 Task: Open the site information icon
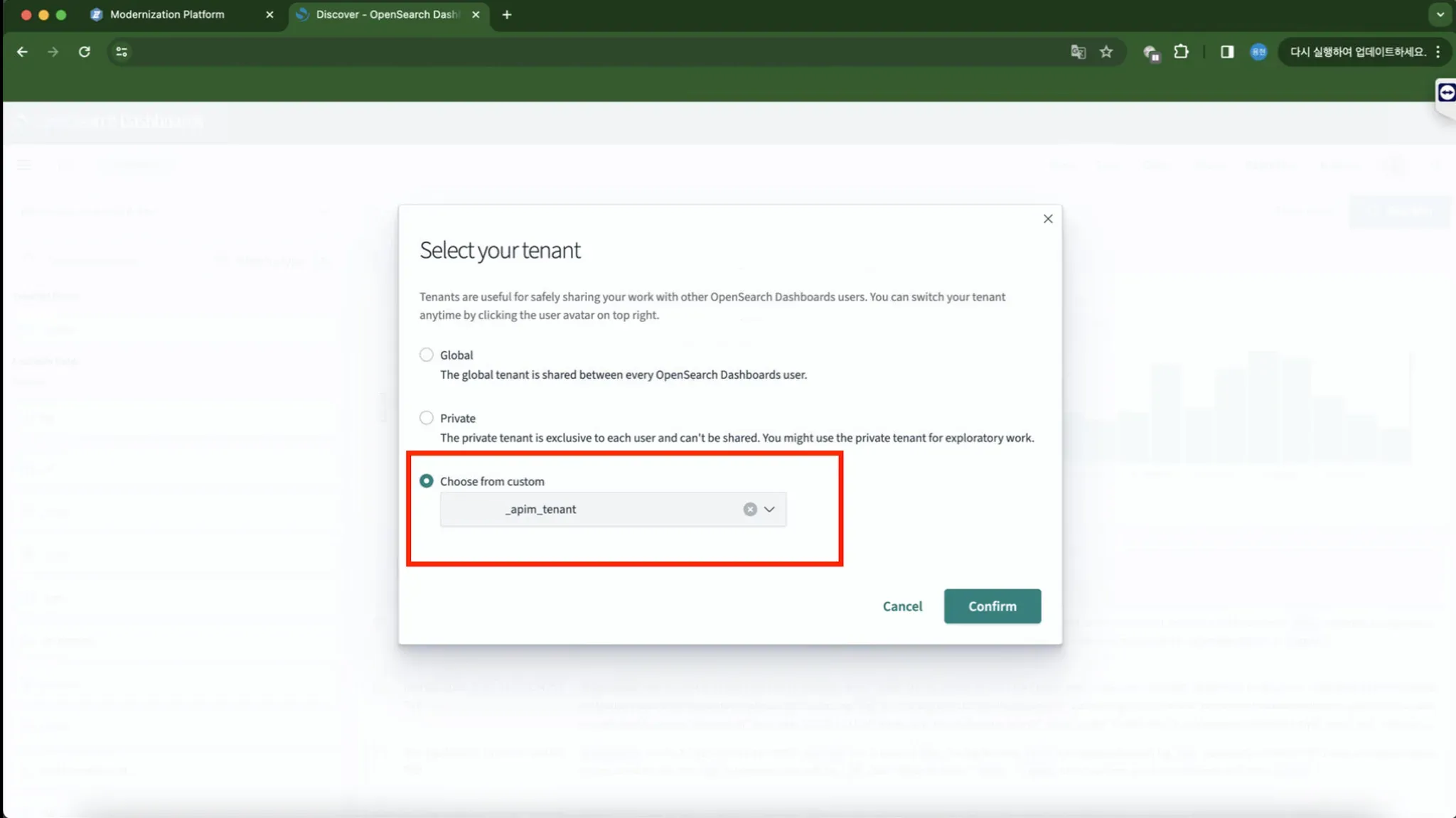pyautogui.click(x=122, y=52)
